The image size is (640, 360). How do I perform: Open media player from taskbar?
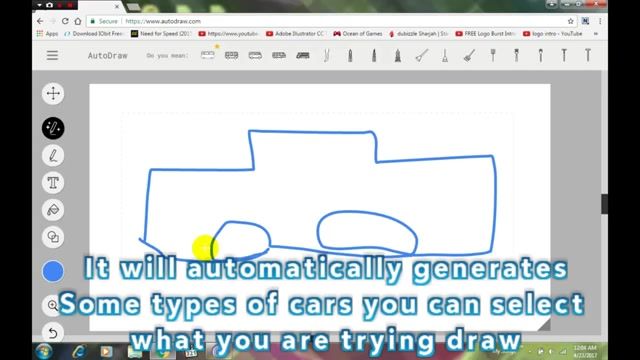coord(107,351)
